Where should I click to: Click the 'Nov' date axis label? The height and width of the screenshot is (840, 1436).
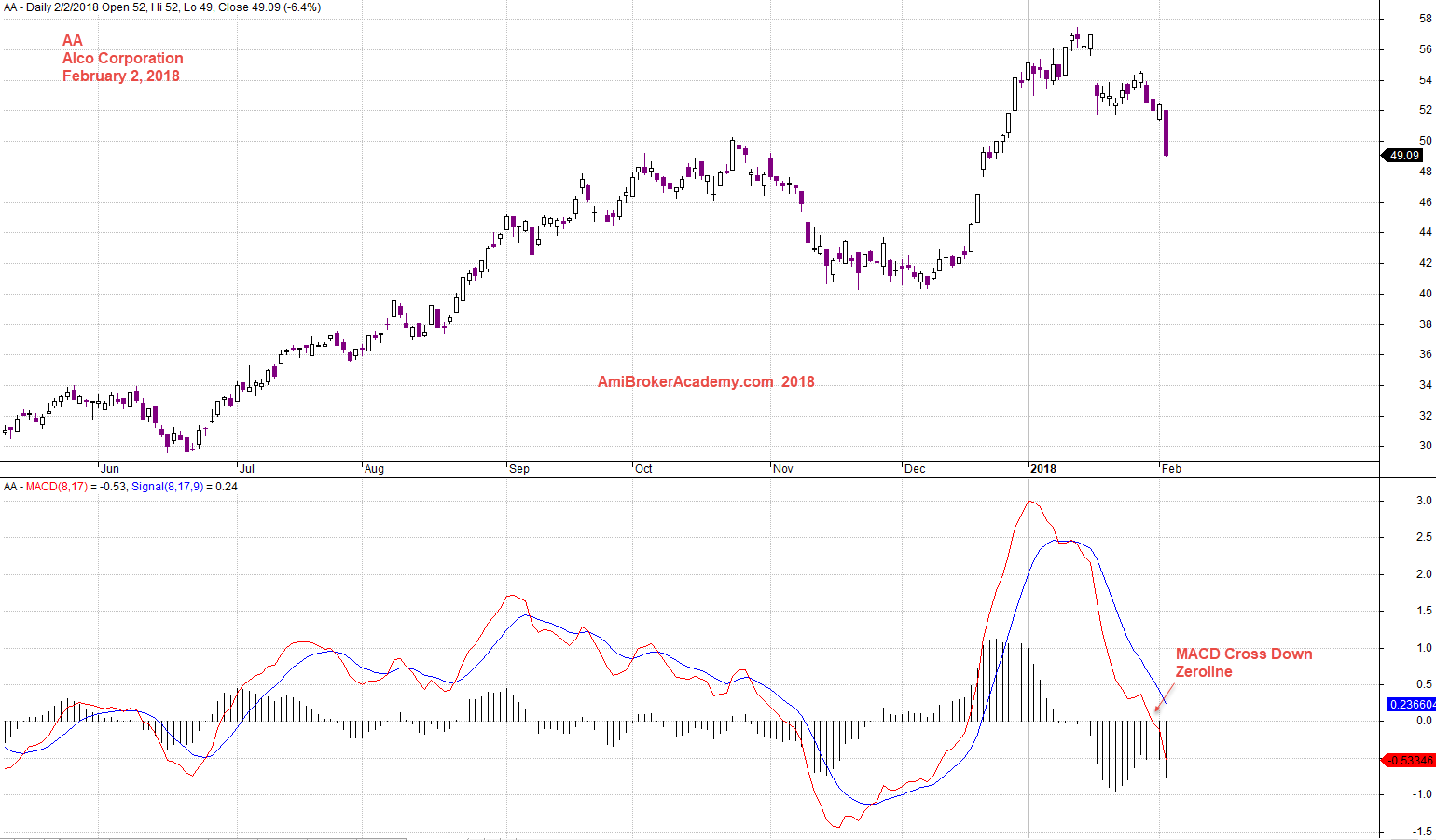point(783,469)
